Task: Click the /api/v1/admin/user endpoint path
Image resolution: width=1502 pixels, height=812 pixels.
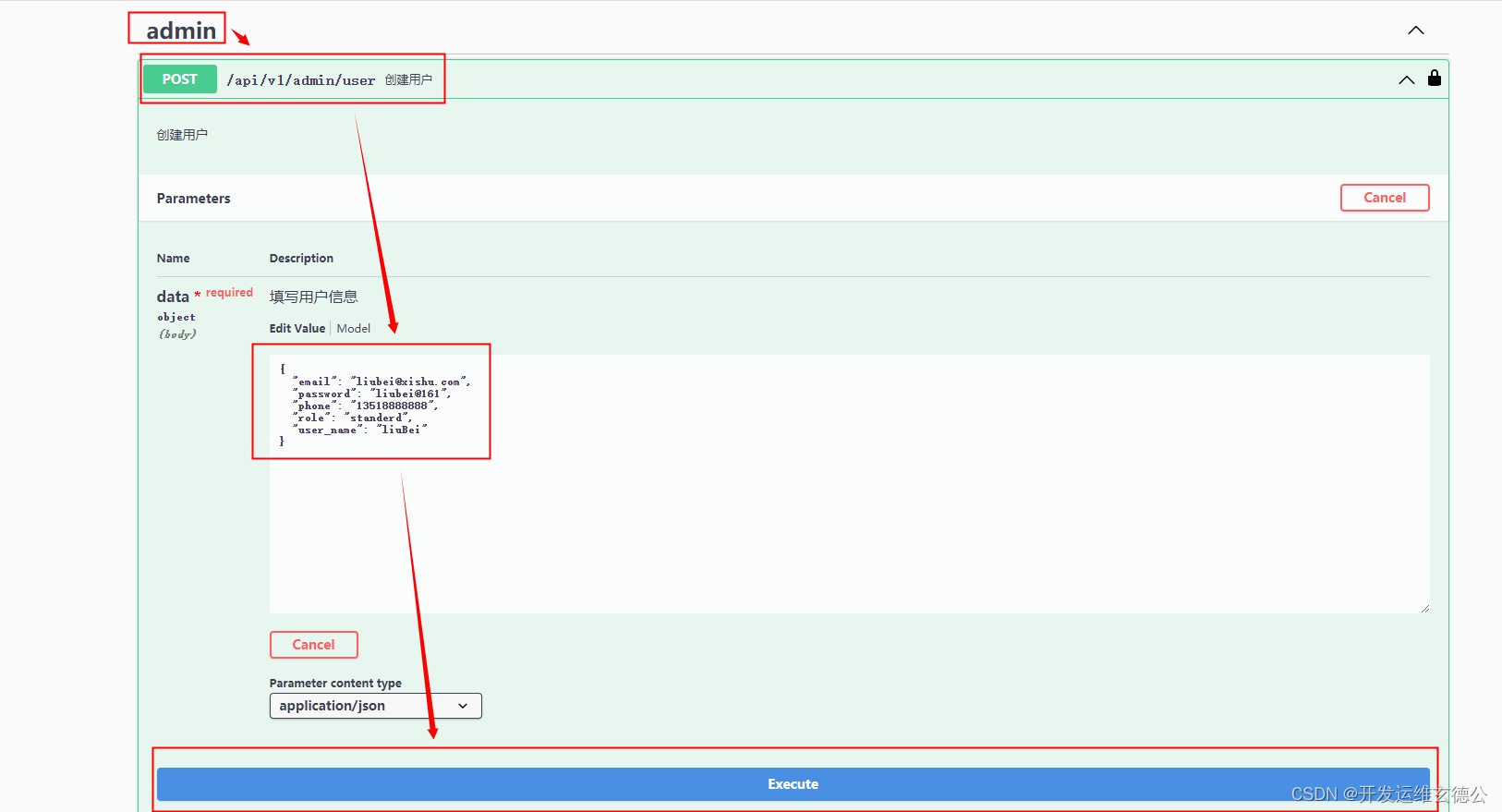Action: click(301, 80)
